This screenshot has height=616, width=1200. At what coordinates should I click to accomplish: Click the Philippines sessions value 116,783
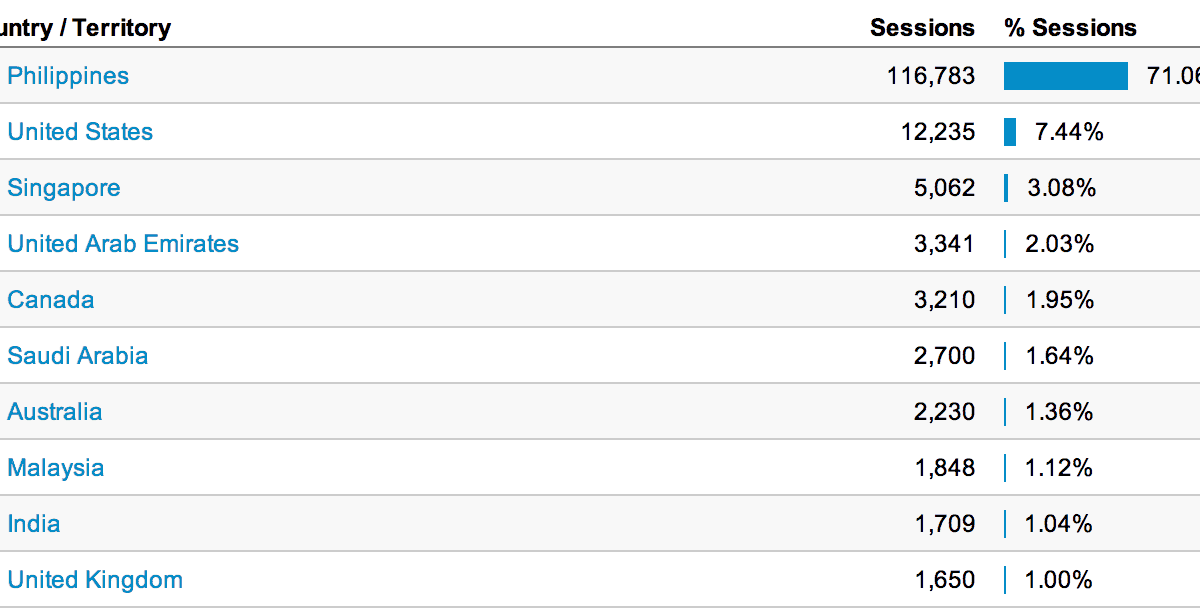coord(930,76)
